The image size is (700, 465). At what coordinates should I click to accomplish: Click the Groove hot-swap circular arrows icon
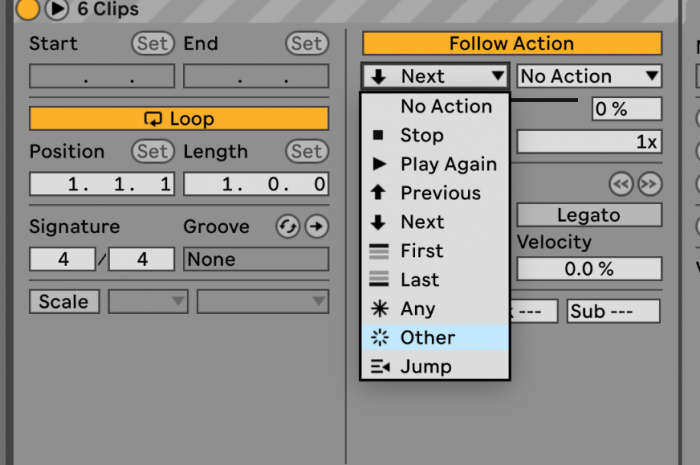point(288,226)
